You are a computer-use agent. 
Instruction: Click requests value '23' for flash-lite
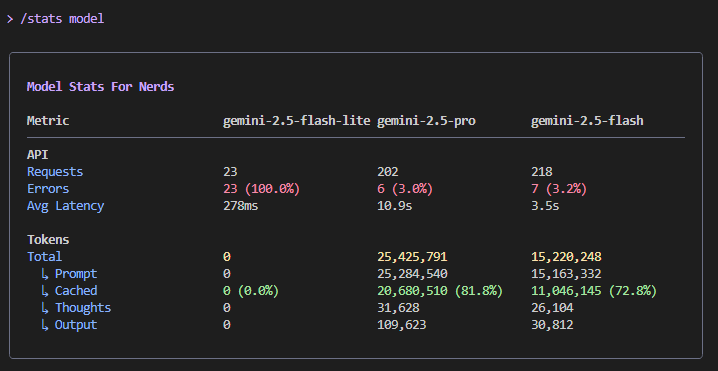230,172
